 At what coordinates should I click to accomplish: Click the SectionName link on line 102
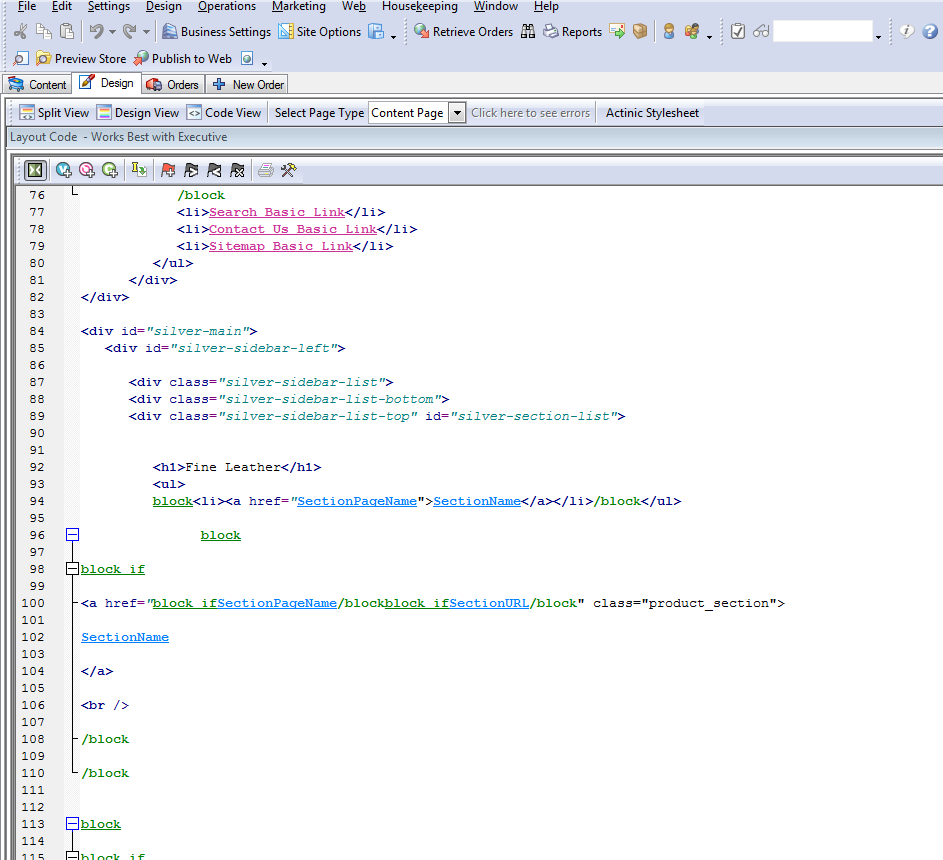point(125,637)
